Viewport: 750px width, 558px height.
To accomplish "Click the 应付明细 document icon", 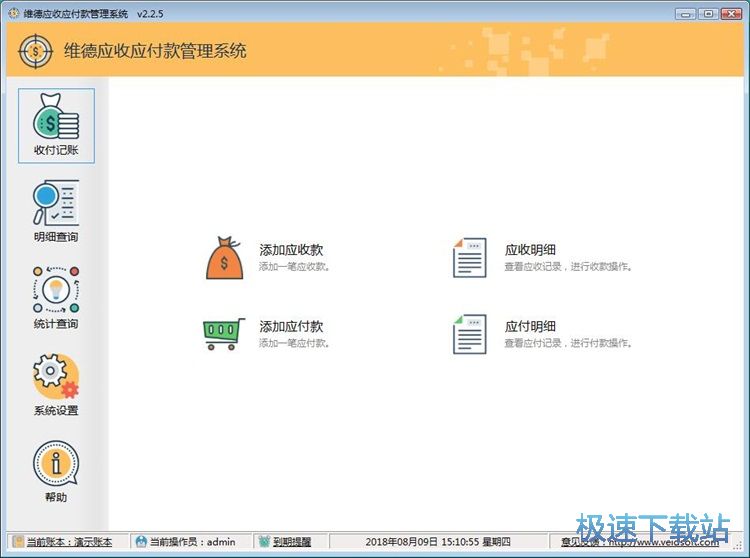I will (x=469, y=334).
